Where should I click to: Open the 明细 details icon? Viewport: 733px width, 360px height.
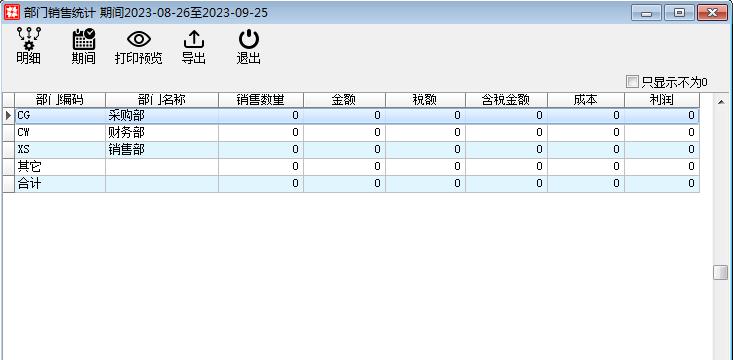pyautogui.click(x=29, y=46)
